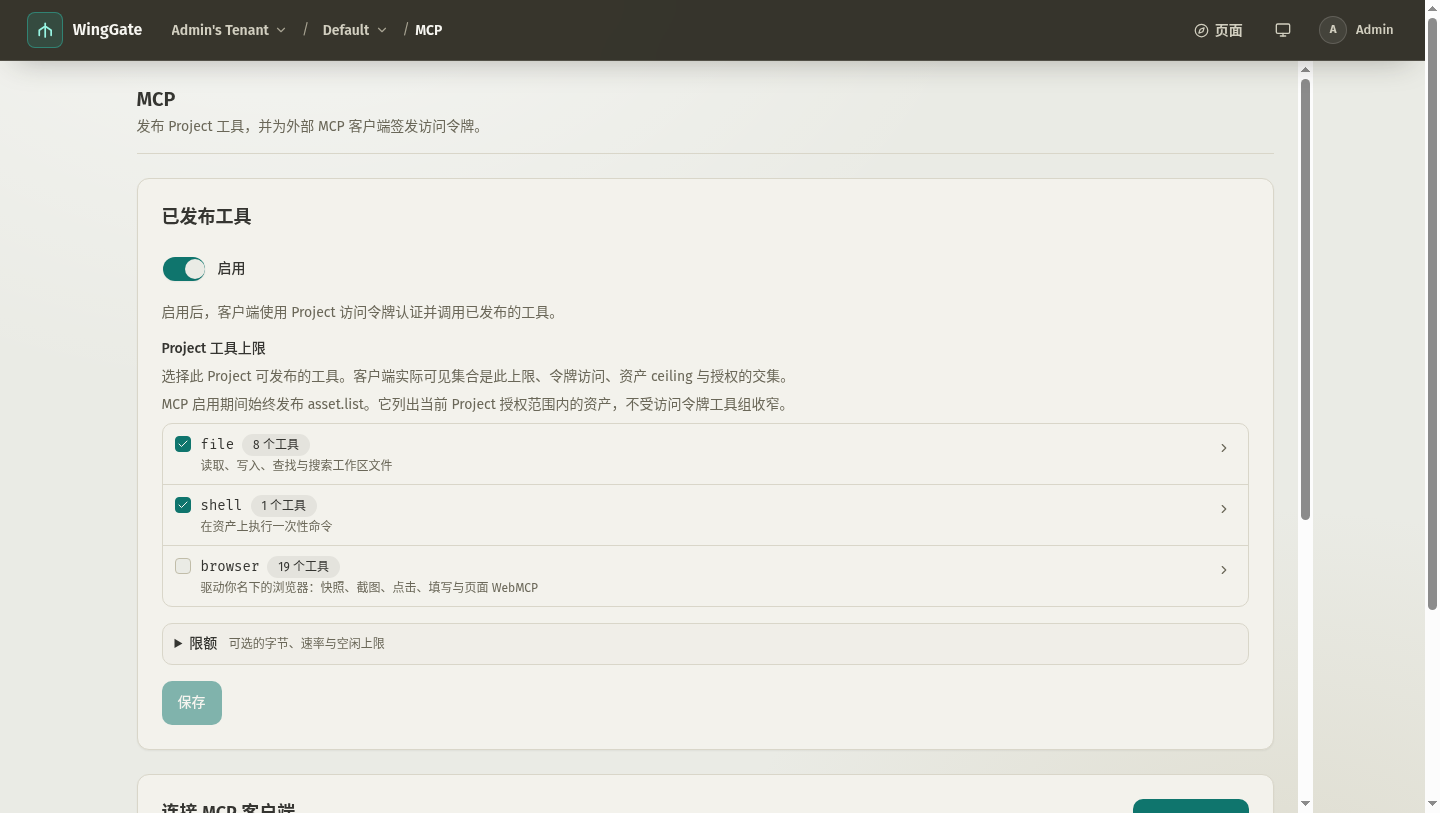Expand the shell row chevron
Viewport: 1440px width, 813px height.
click(x=1223, y=509)
